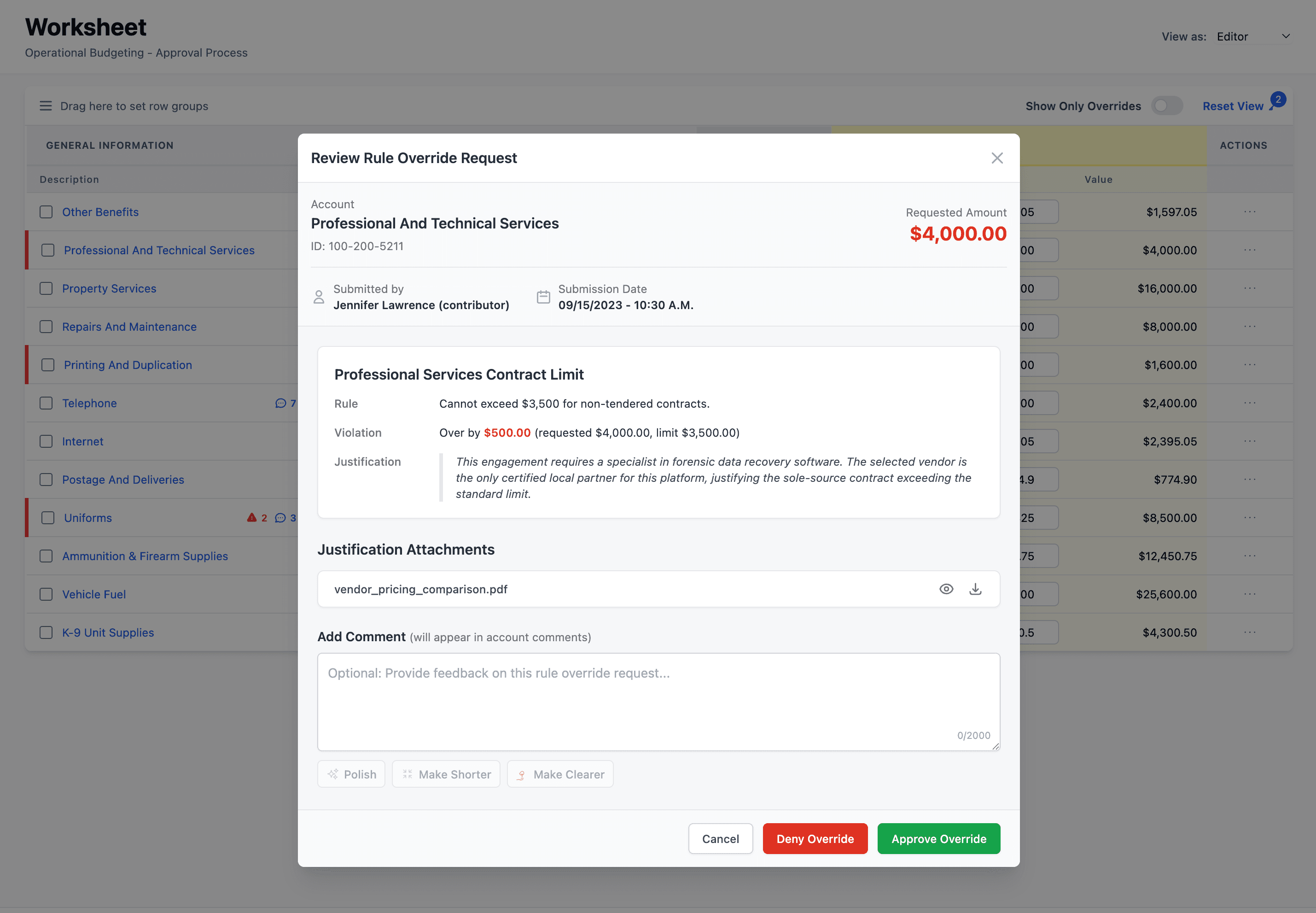This screenshot has width=1316, height=913.
Task: Open actions menu for the $16,000.00 row
Action: (x=1251, y=288)
